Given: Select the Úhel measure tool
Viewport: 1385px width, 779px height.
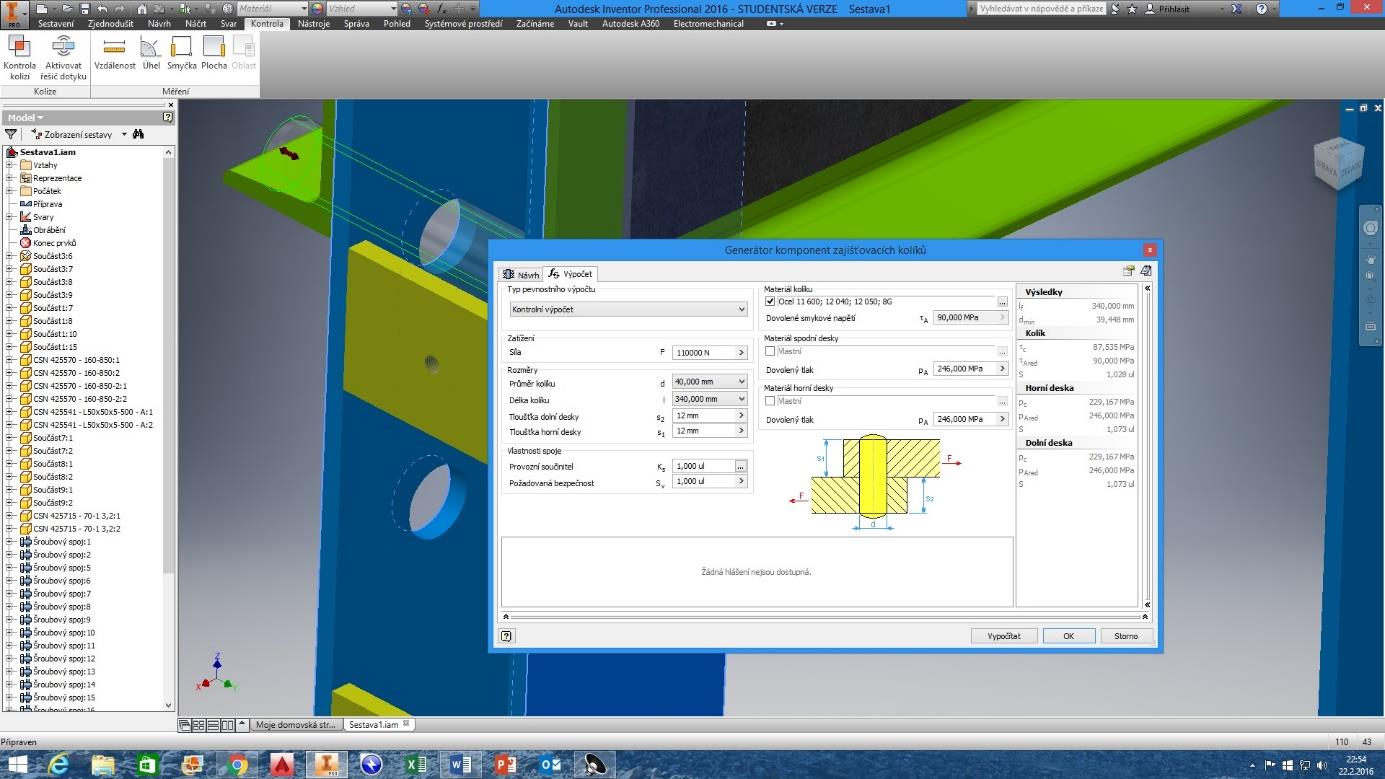Looking at the screenshot, I should (x=151, y=54).
